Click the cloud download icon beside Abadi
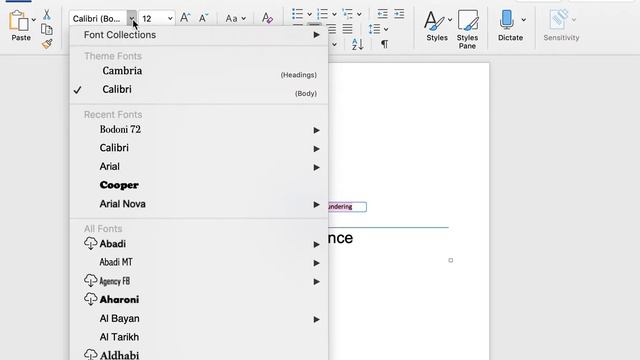Viewport: 640px width, 360px height. (91, 243)
